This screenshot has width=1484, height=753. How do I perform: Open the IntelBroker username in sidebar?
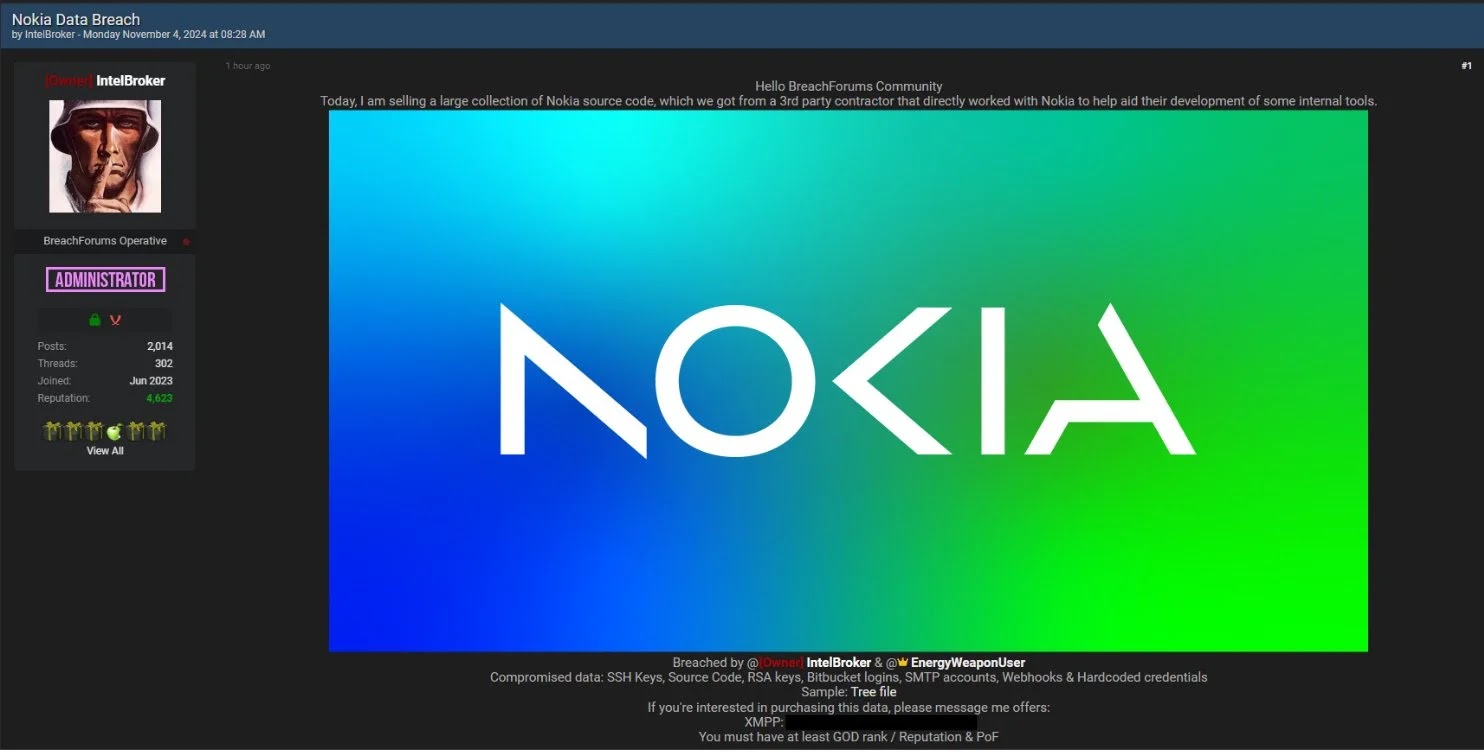(x=130, y=80)
